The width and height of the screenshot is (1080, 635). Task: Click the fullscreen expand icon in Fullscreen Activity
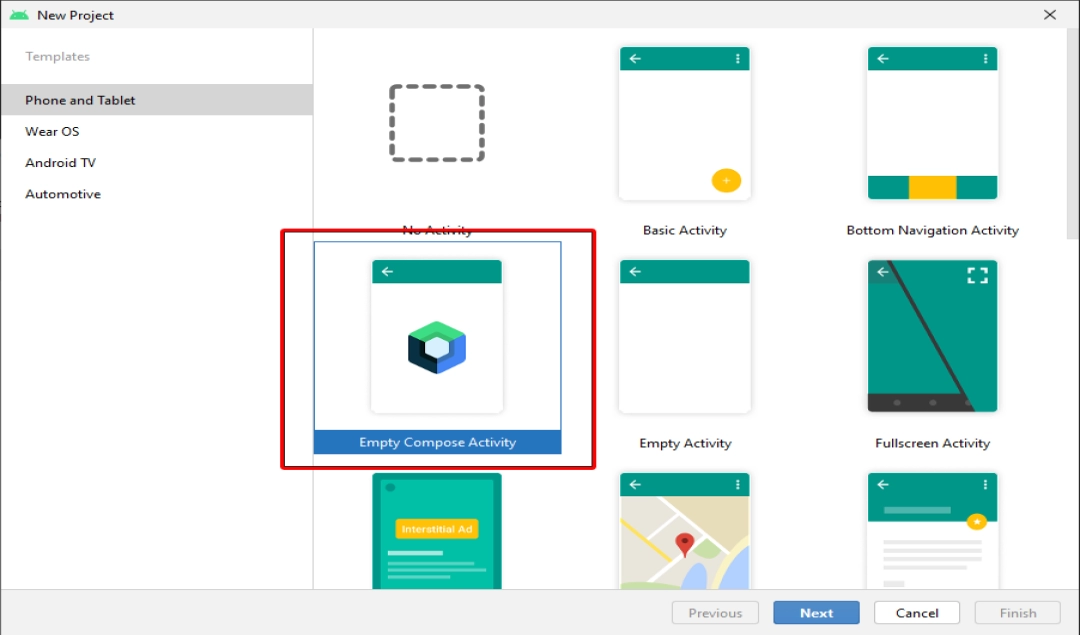[x=977, y=275]
